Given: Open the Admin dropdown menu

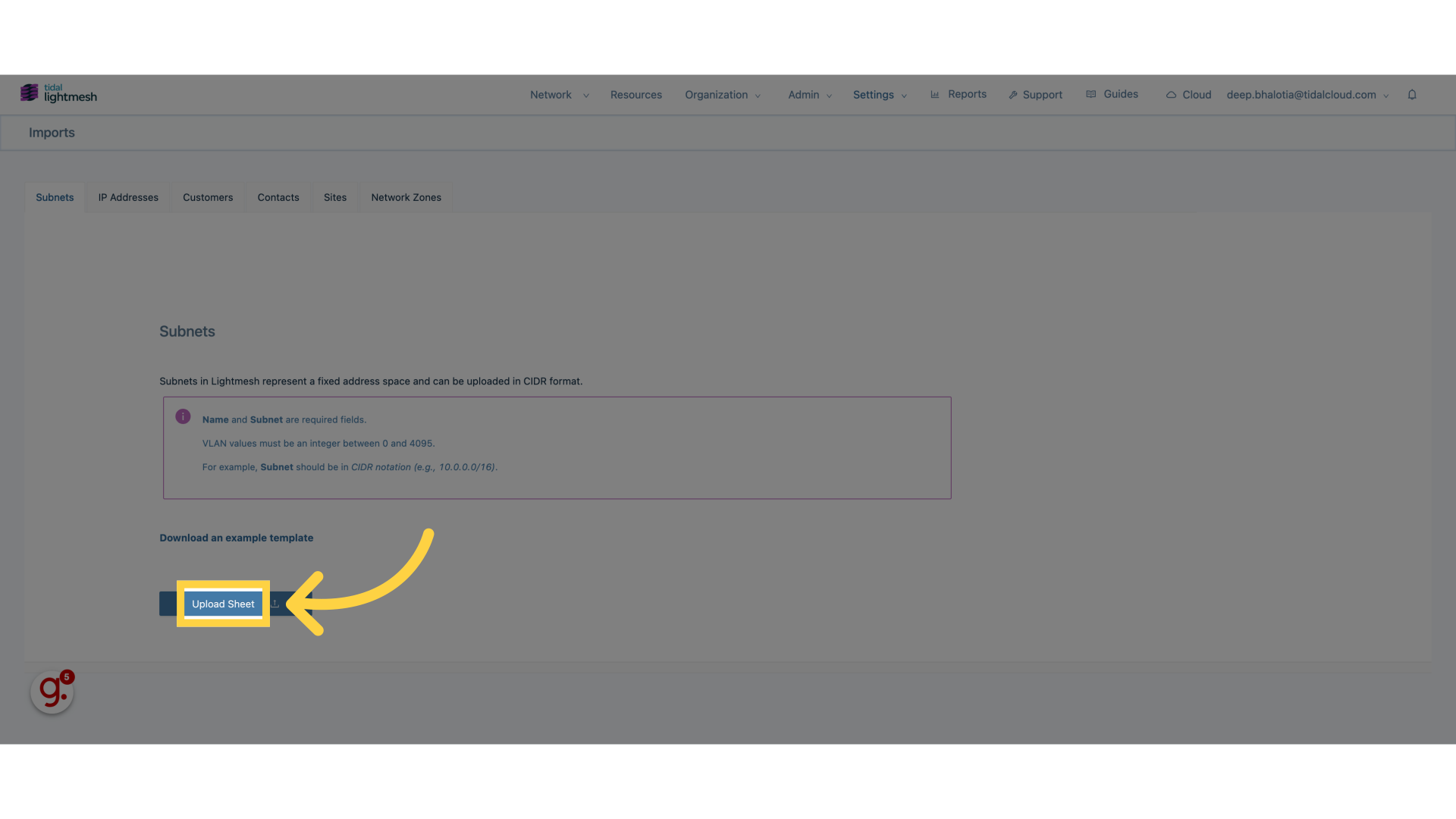Looking at the screenshot, I should point(808,94).
